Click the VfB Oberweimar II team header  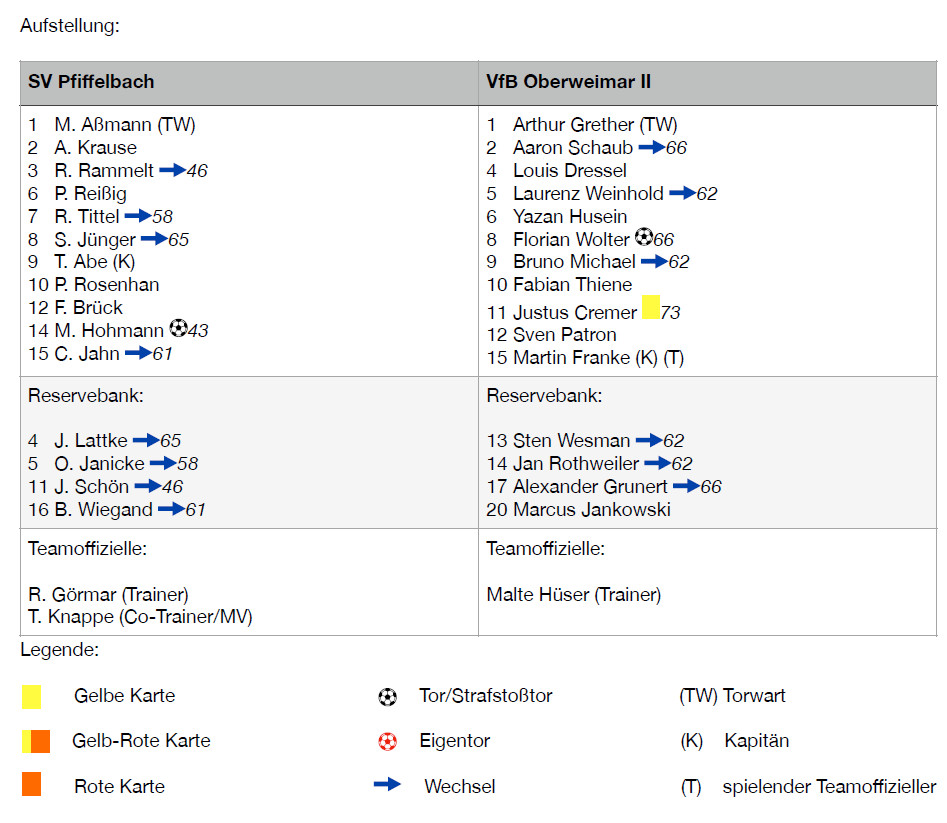pos(569,82)
